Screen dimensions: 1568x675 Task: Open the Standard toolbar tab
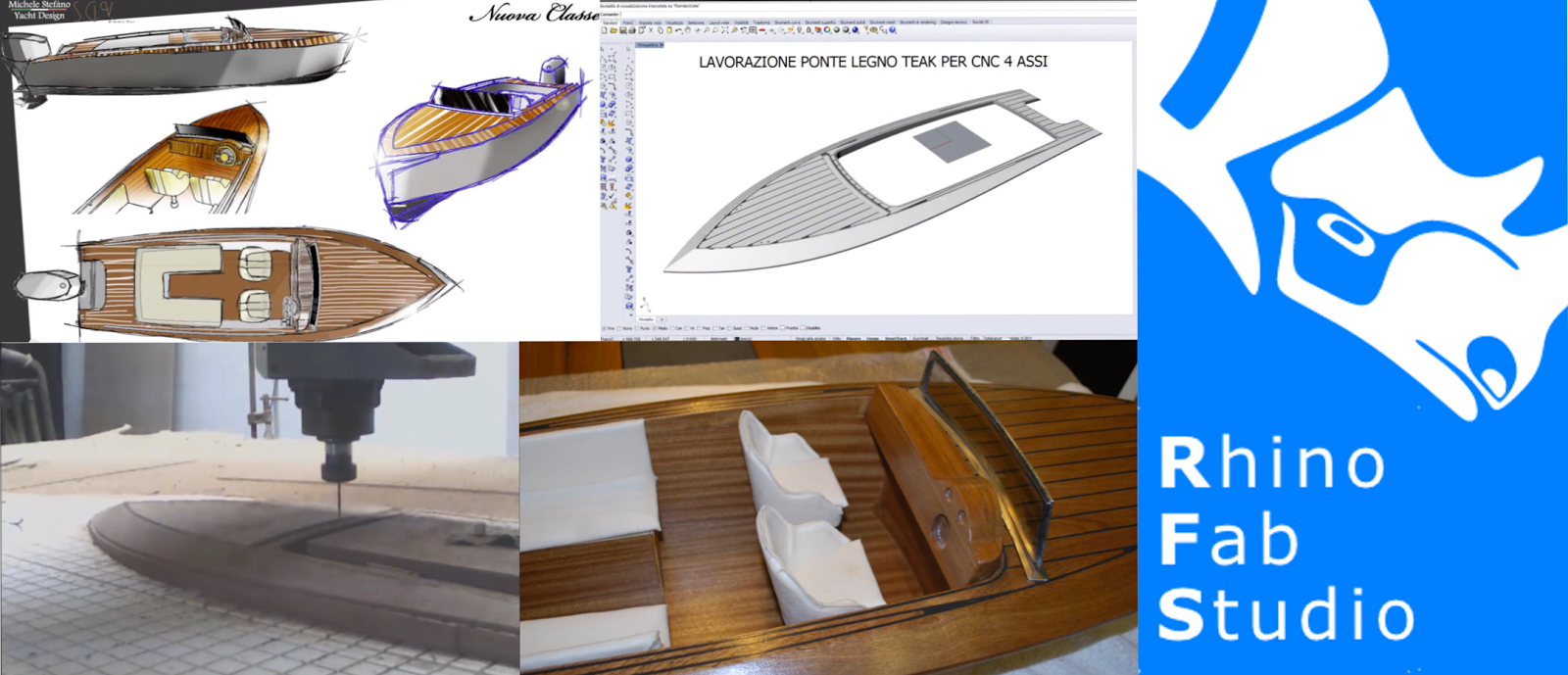pyautogui.click(x=611, y=23)
